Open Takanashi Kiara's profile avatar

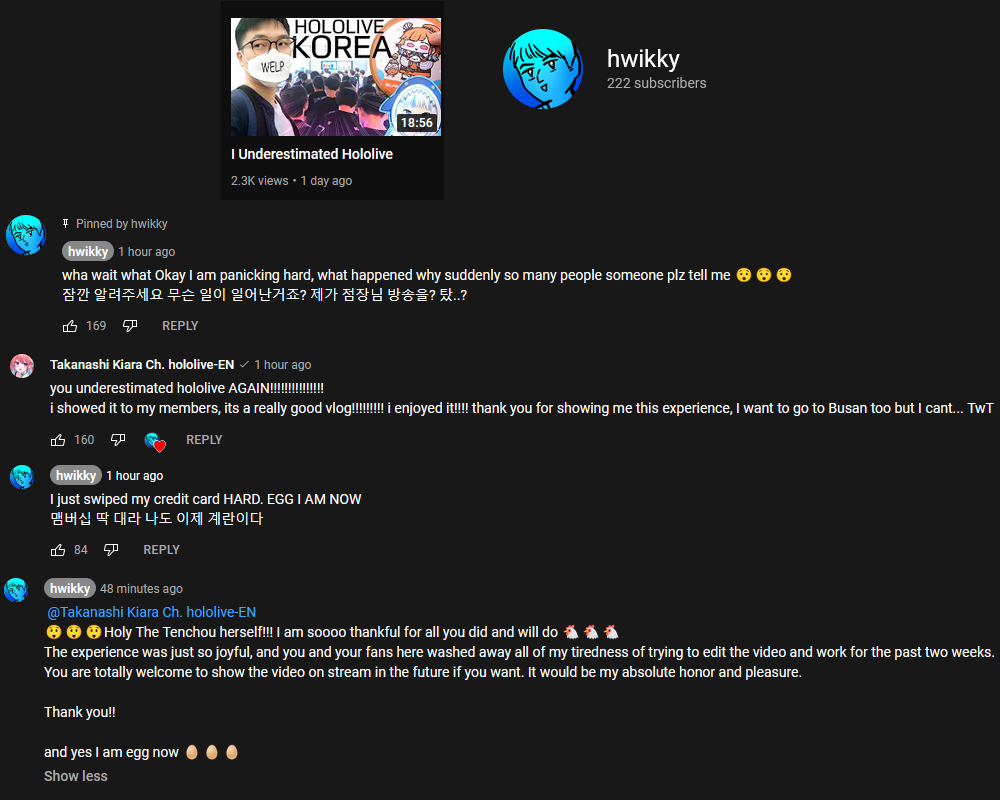click(x=22, y=366)
